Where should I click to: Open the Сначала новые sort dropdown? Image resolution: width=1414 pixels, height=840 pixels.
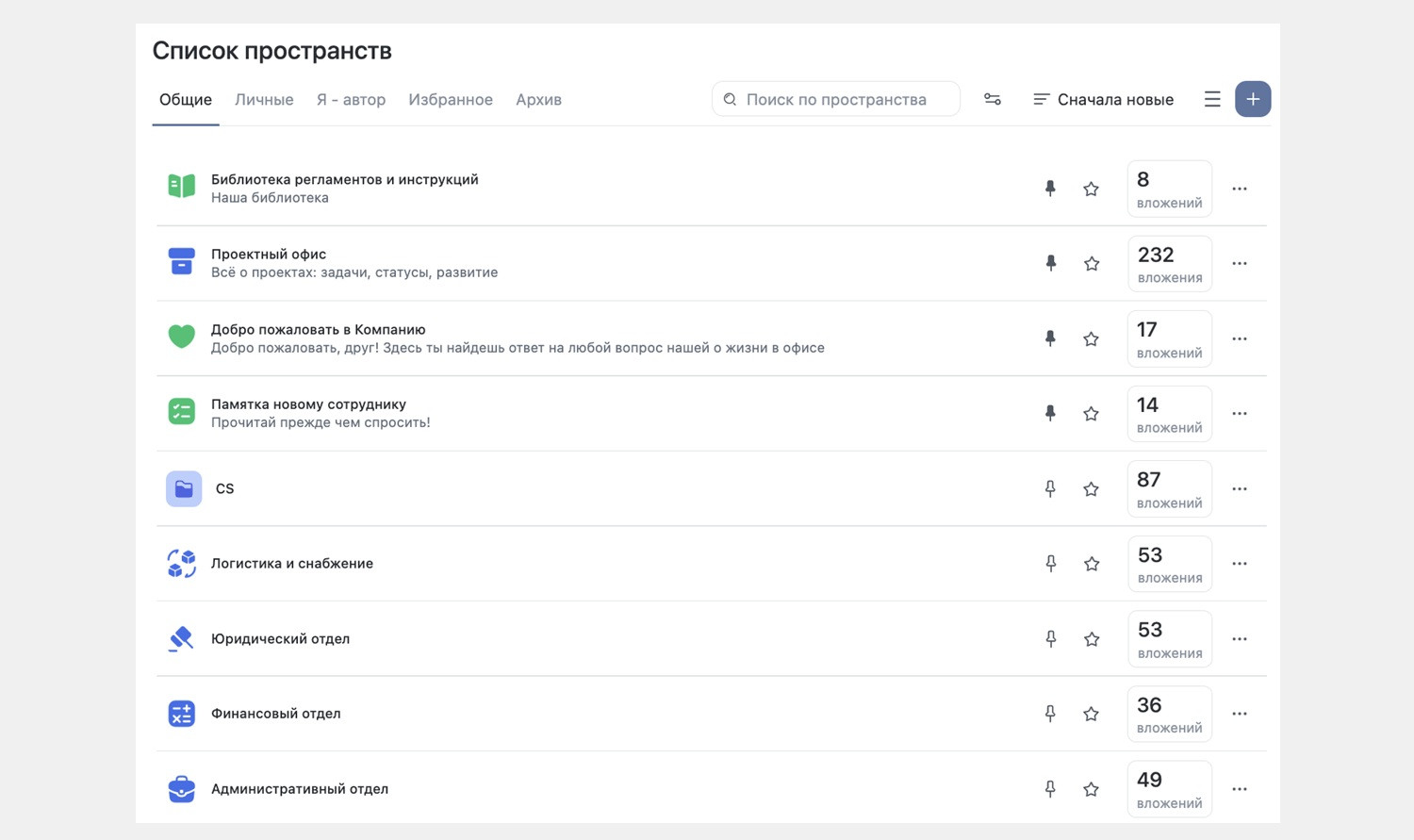pos(1103,99)
